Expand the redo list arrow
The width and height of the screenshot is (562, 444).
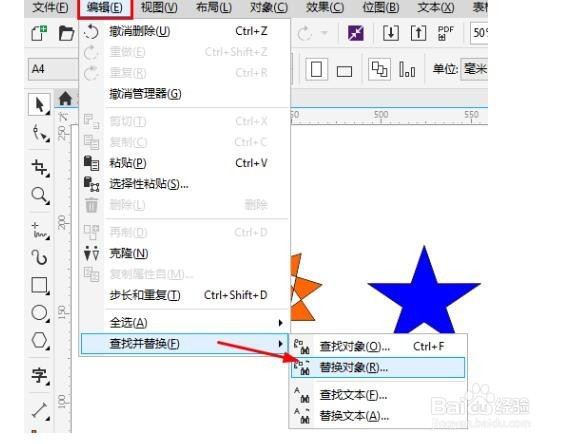[324, 33]
